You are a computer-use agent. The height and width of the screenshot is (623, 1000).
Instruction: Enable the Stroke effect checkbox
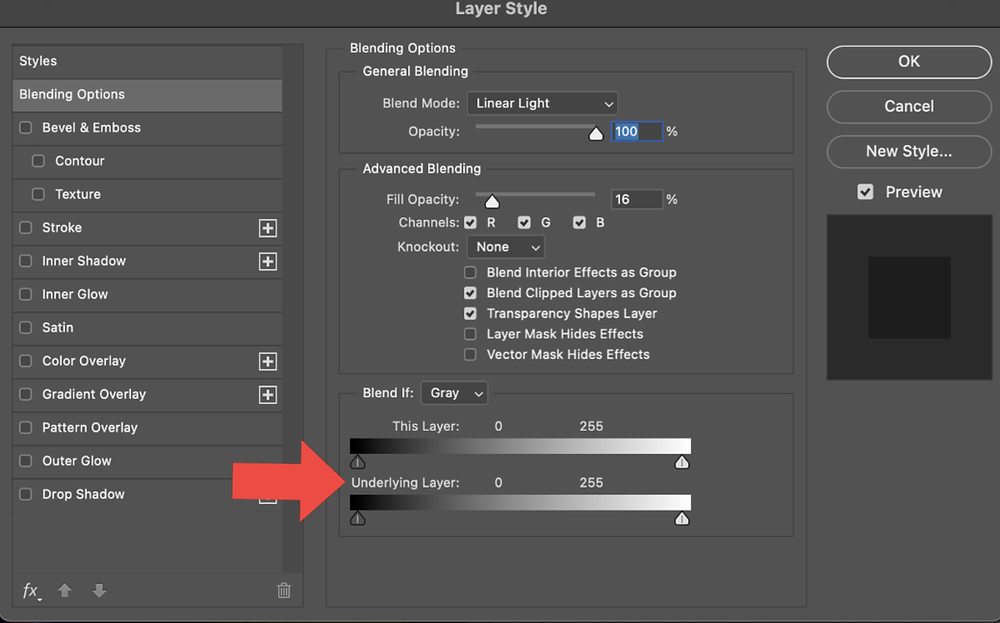click(x=26, y=228)
